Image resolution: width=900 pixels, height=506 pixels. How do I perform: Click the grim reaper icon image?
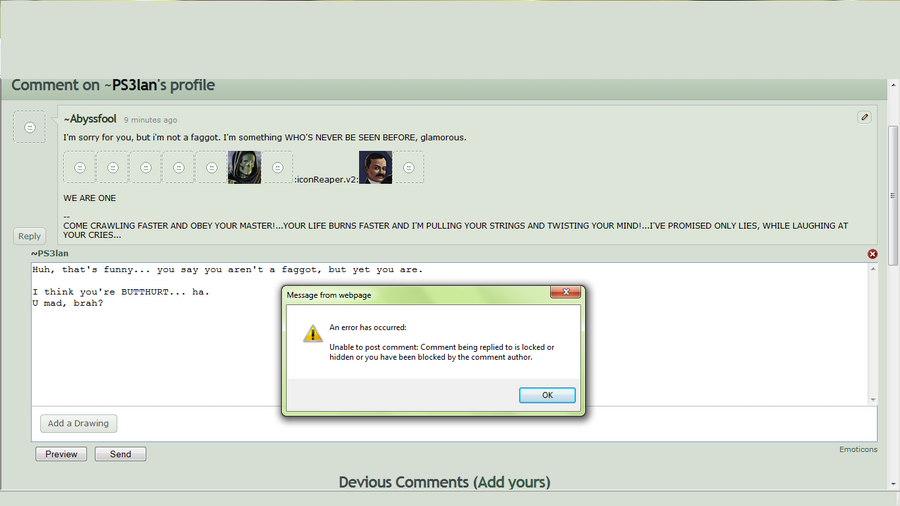tap(245, 168)
